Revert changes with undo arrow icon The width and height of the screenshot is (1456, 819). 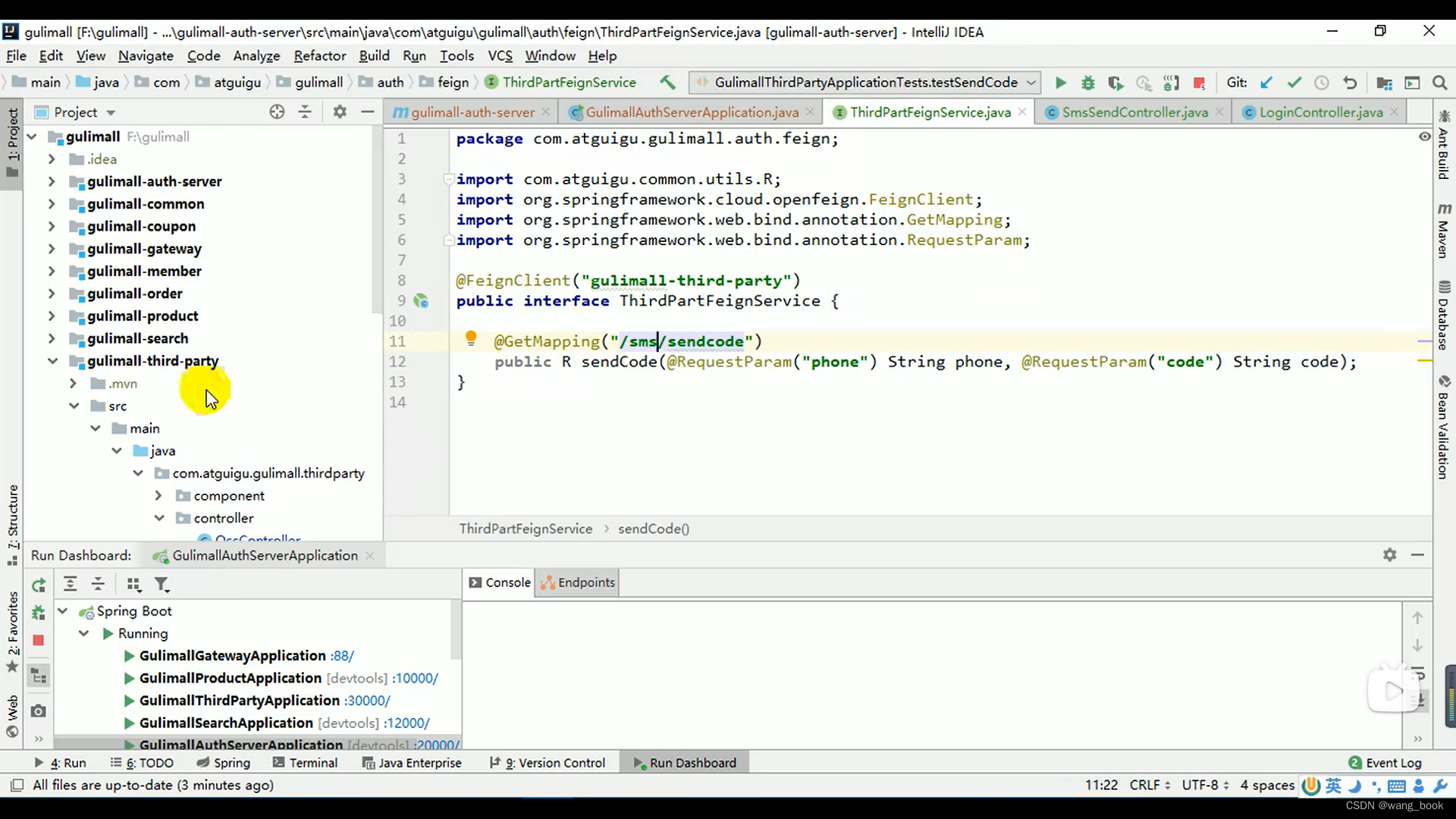click(x=1350, y=83)
